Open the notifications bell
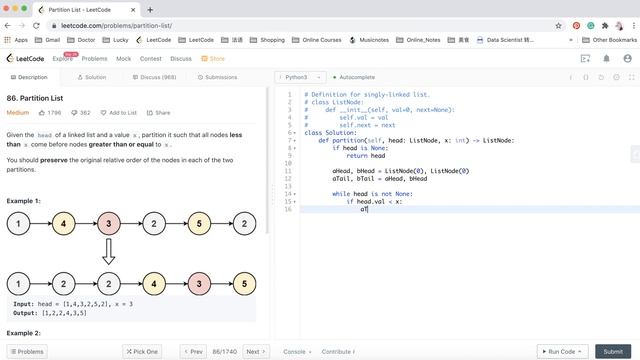This screenshot has width=640, height=360. (x=607, y=59)
